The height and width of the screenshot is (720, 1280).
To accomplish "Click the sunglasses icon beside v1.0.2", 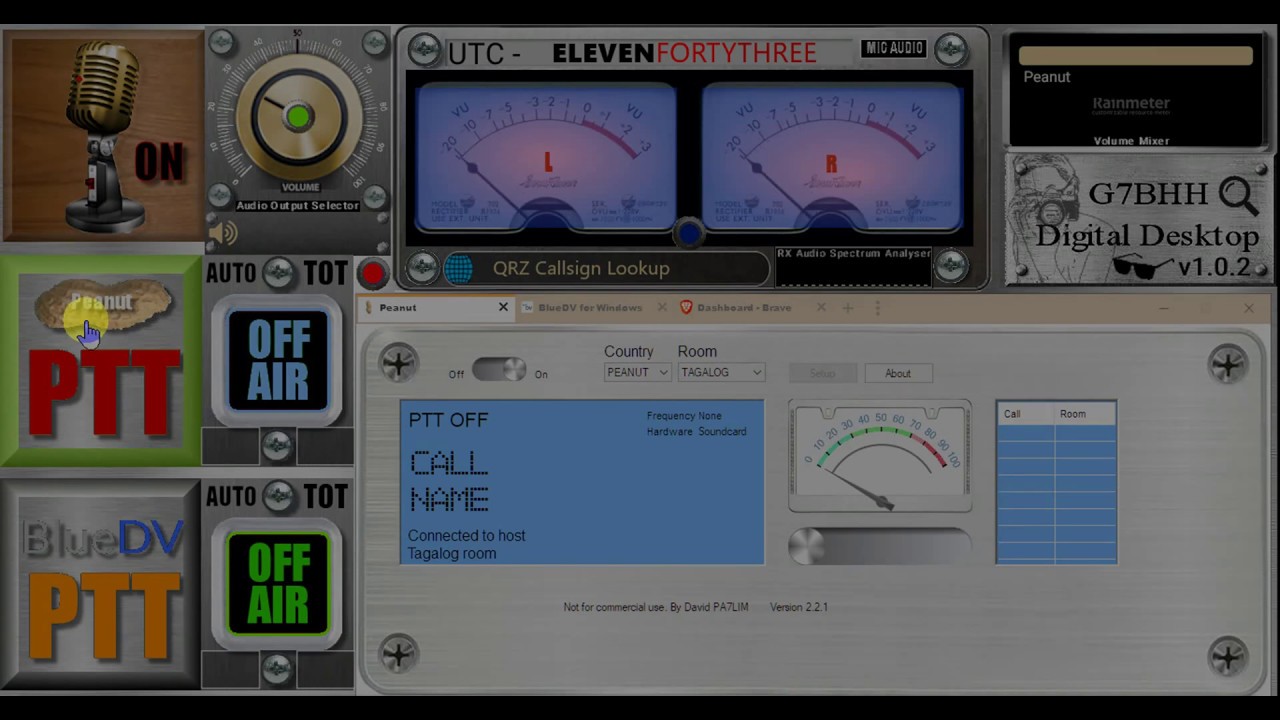I will [x=1141, y=267].
